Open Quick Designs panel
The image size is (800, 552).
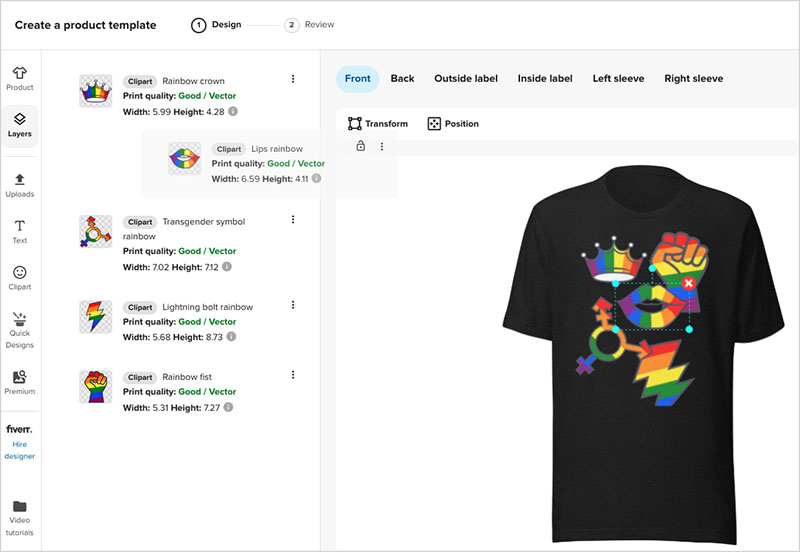(19, 330)
